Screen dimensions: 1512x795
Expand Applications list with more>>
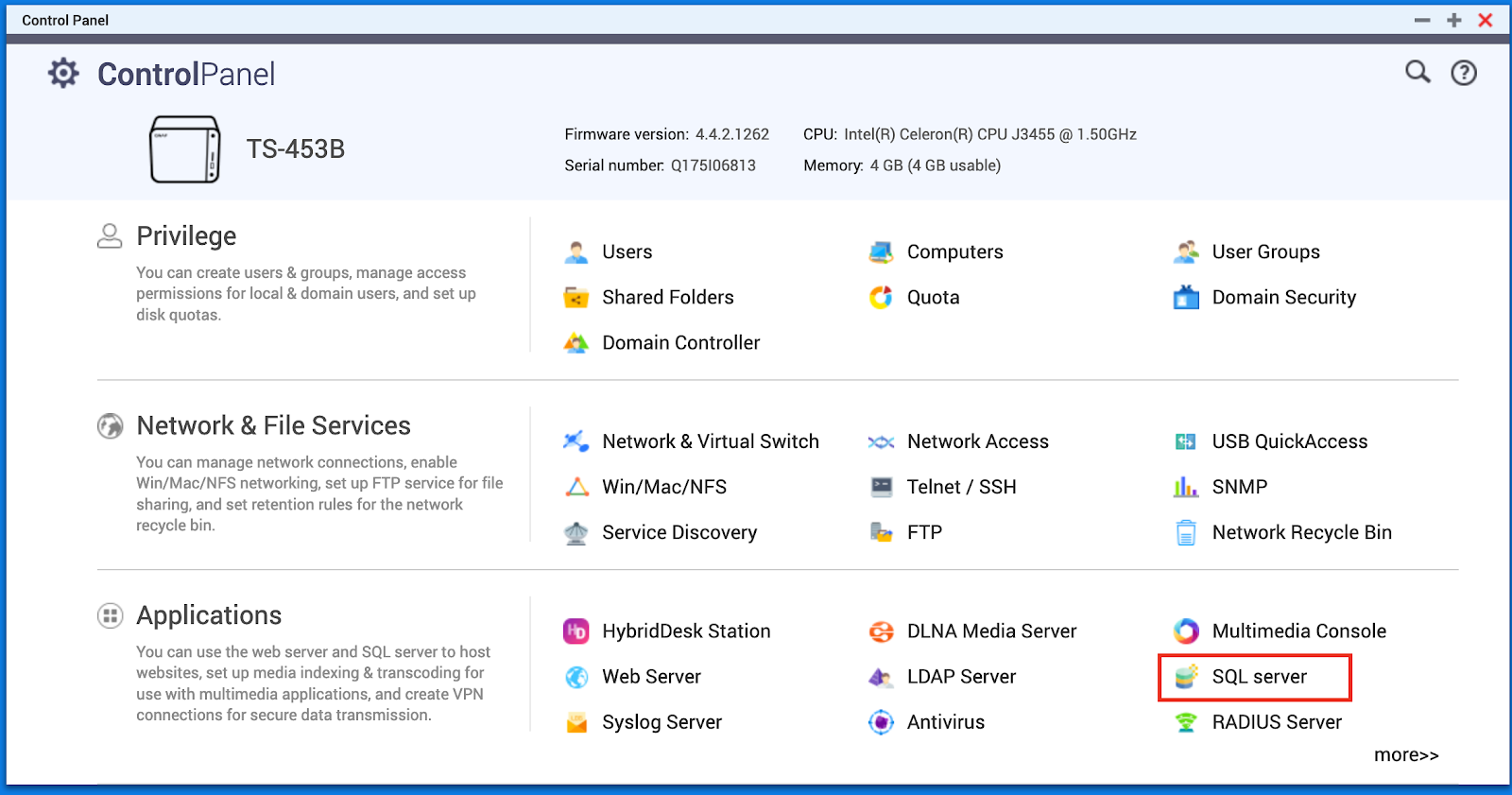coord(1405,755)
